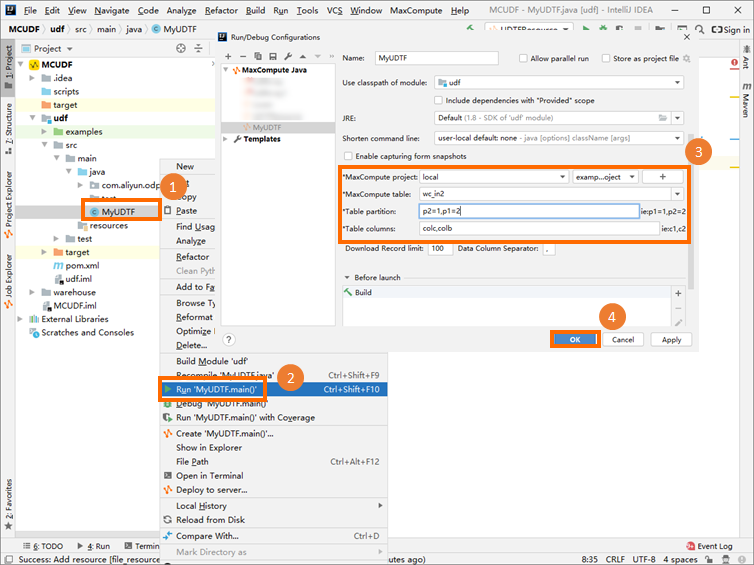The height and width of the screenshot is (565, 754).
Task: Choose Local History submenu
Action: point(274,506)
